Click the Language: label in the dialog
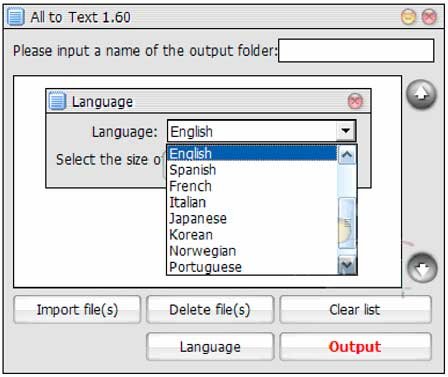Image resolution: width=448 pixels, height=377 pixels. point(124,132)
